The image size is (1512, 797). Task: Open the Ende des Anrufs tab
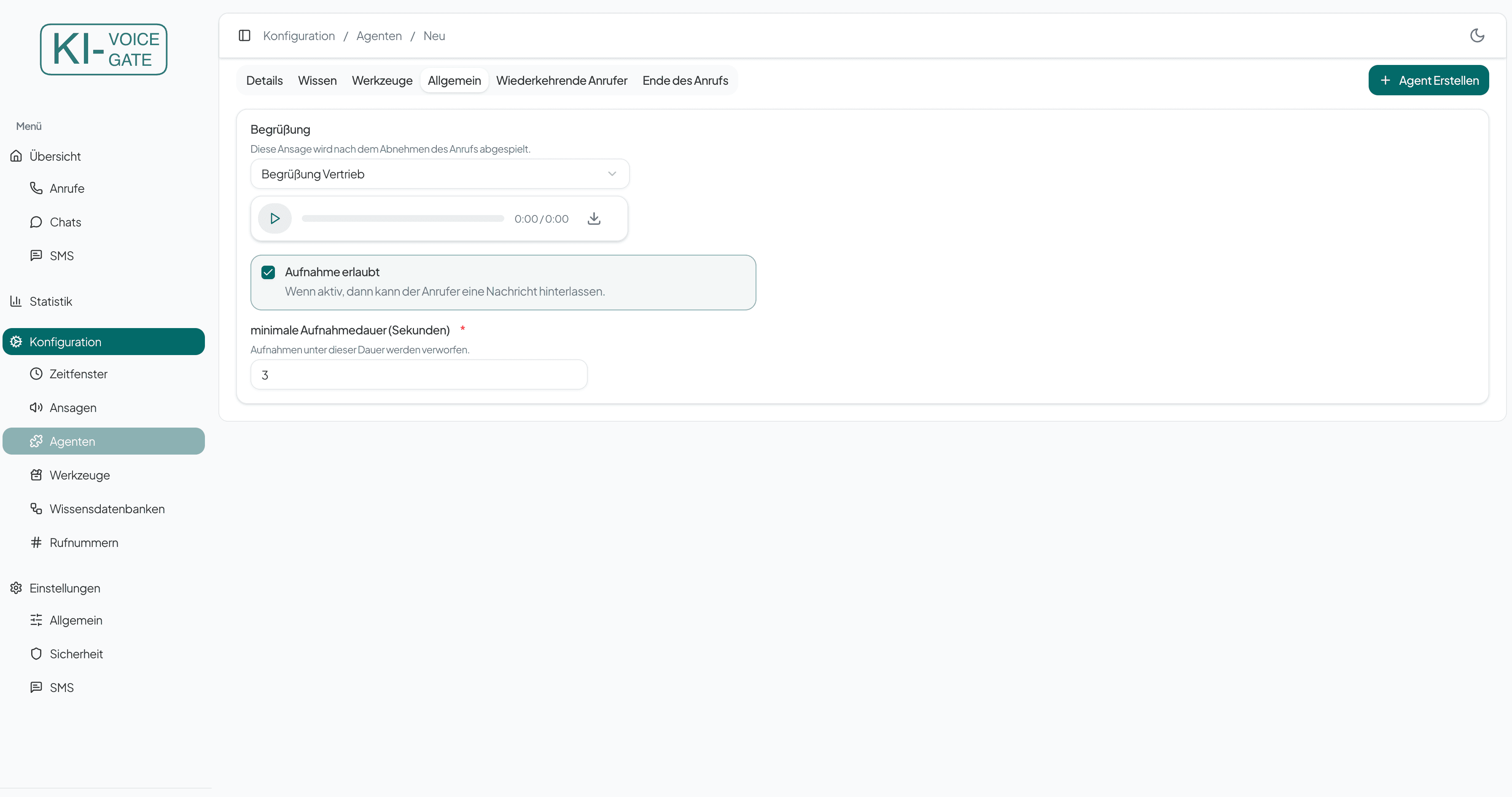click(x=685, y=81)
